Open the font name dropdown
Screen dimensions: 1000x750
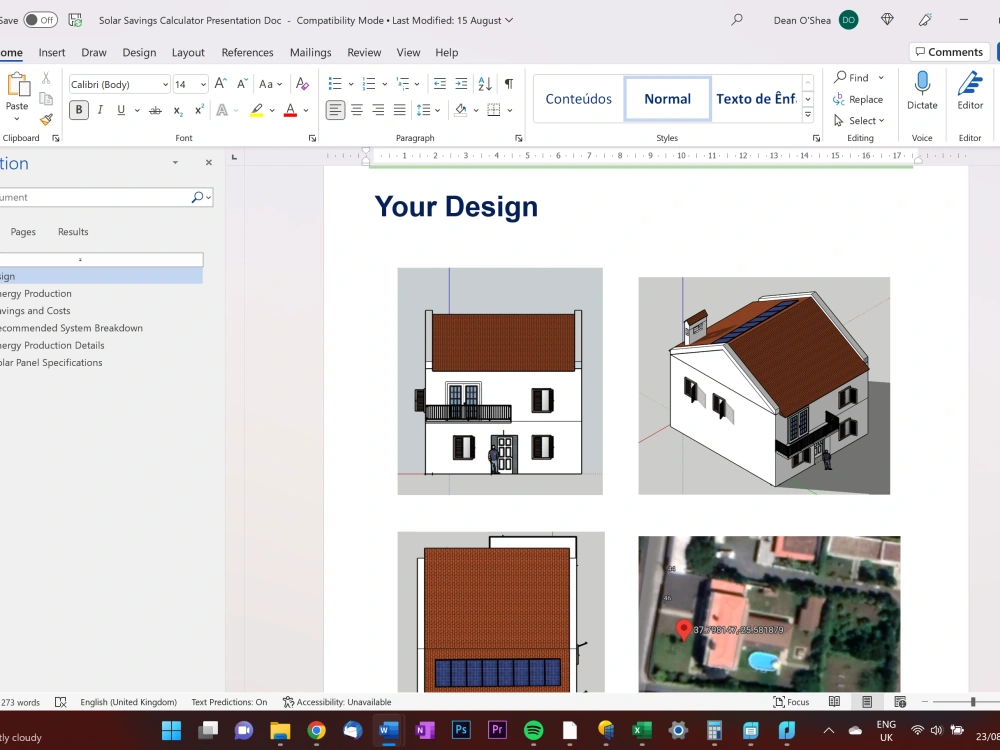pos(164,85)
